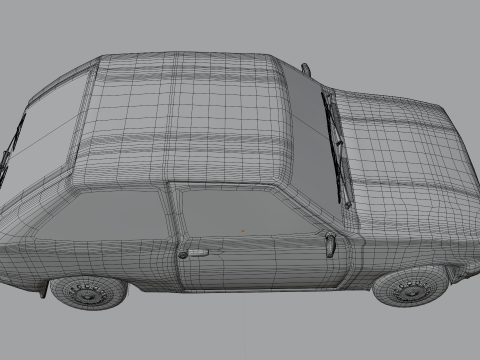Select the rear window wiper

click(x=11, y=150)
